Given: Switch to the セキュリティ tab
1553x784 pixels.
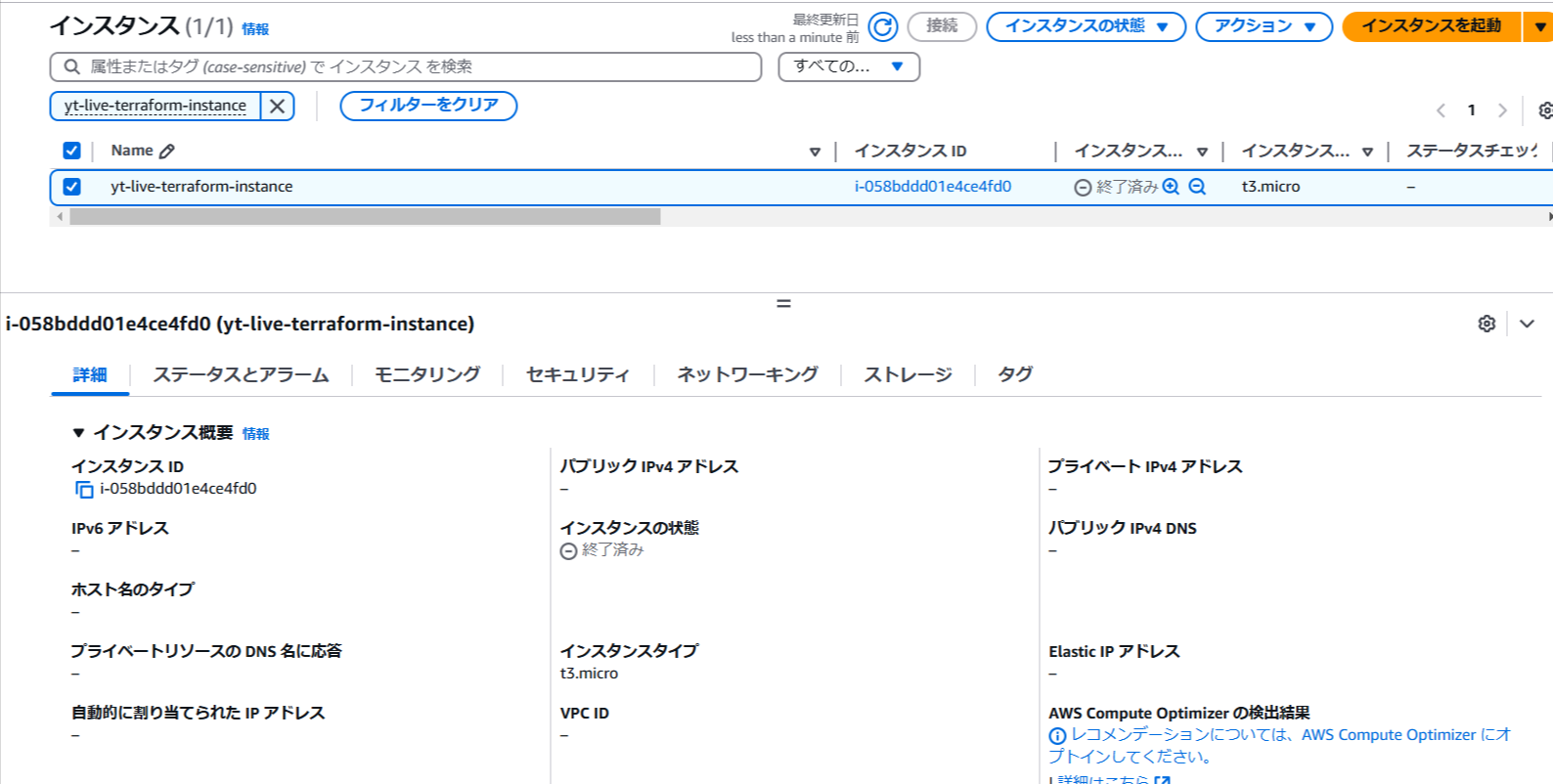Looking at the screenshot, I should tap(577, 375).
